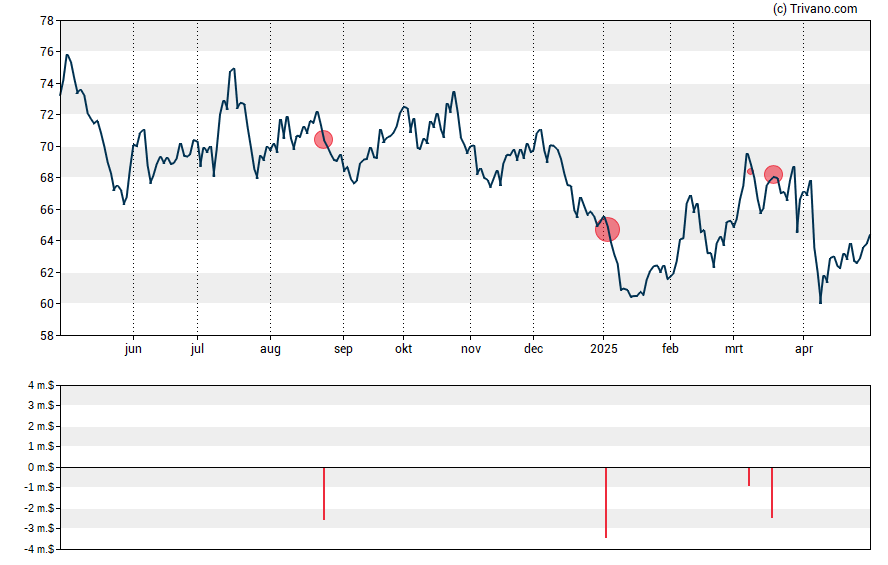Click the 60 price axis label
The width and height of the screenshot is (888, 565).
pos(47,303)
